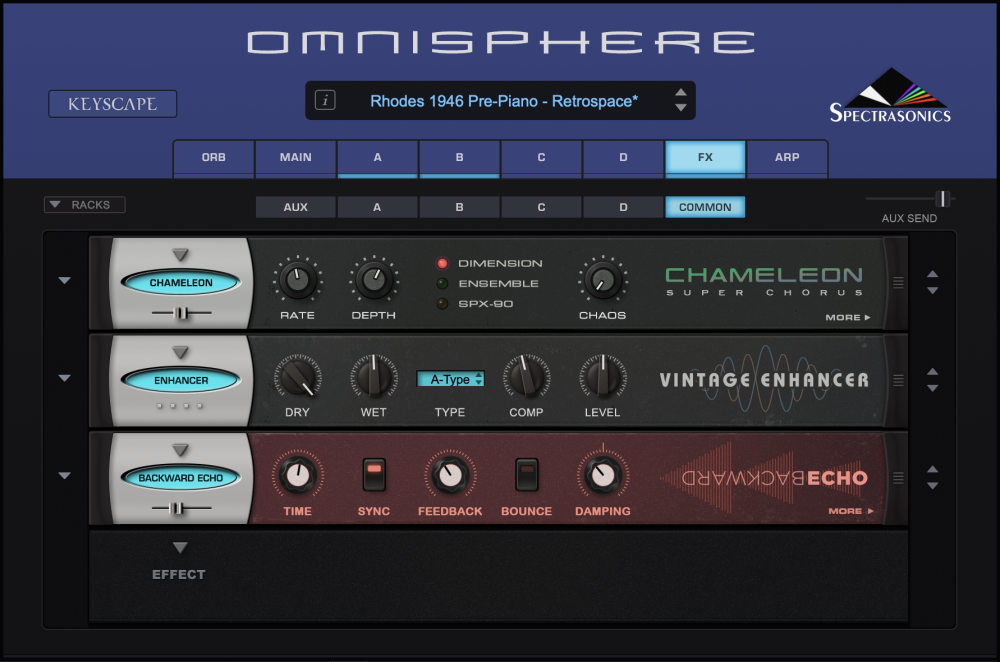Toggle the CHAMELEON effect power button
Image resolution: width=1000 pixels, height=662 pixels.
[x=181, y=283]
